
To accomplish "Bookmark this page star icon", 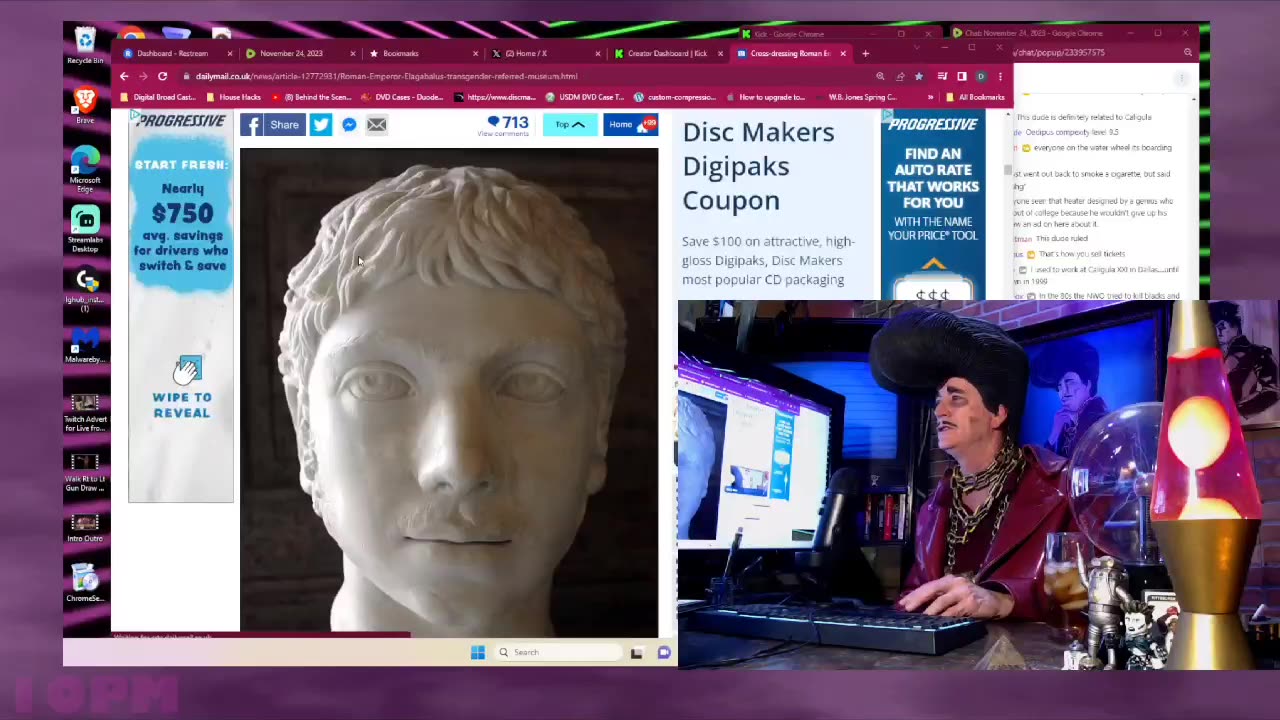I will click(918, 76).
